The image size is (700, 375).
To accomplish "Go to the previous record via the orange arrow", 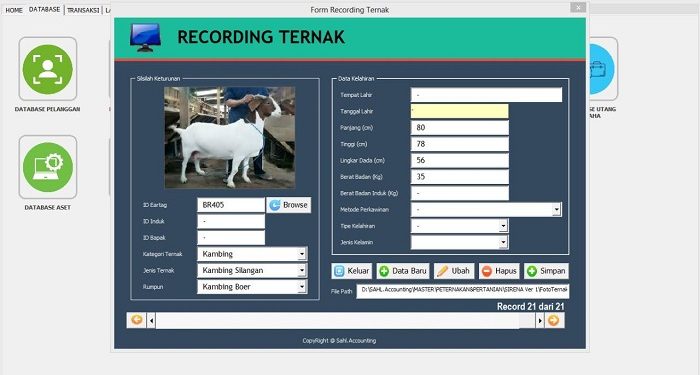I will click(137, 320).
